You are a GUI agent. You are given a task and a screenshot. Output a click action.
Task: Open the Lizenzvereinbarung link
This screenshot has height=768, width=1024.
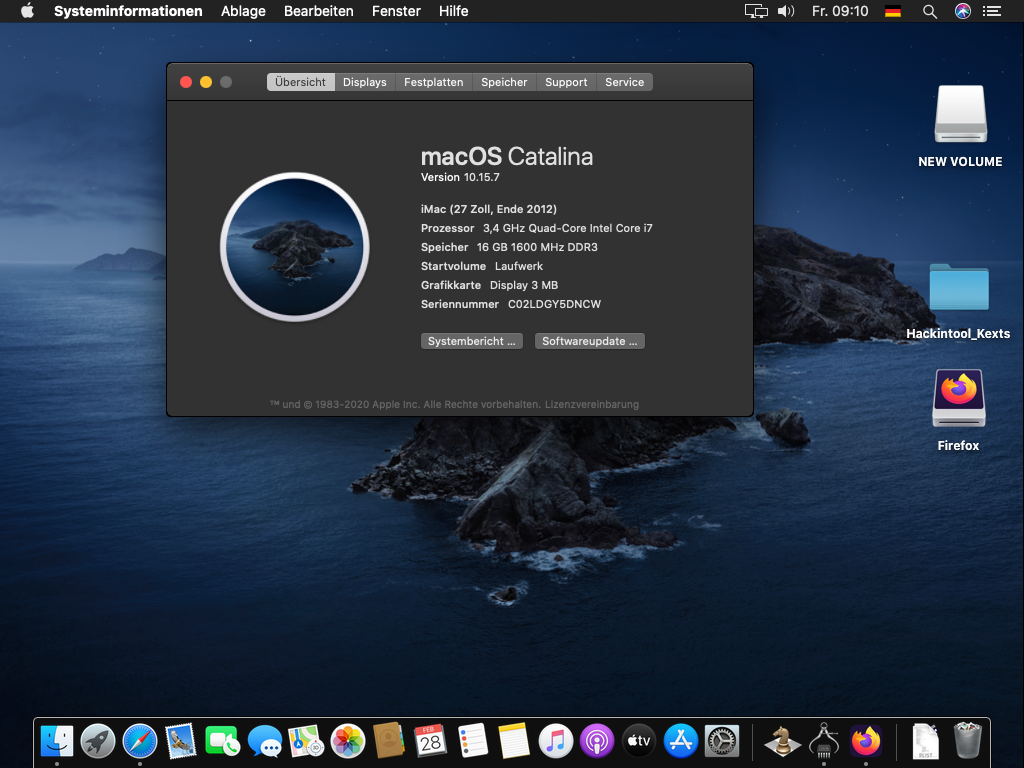click(592, 405)
